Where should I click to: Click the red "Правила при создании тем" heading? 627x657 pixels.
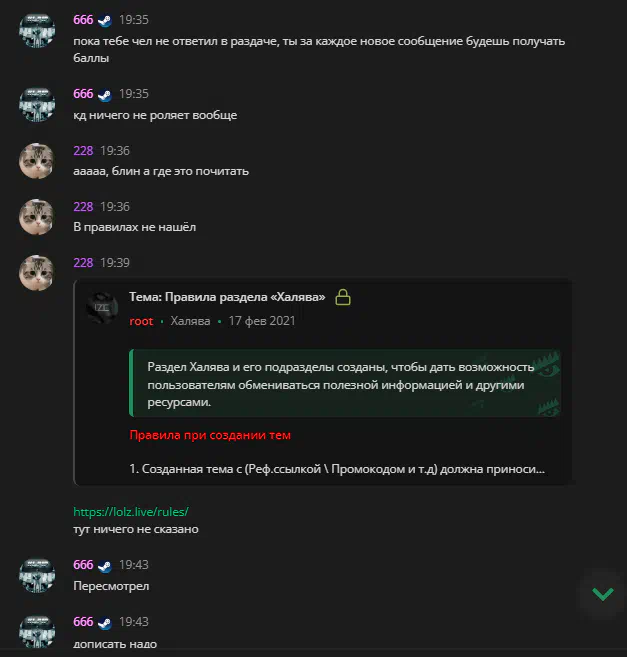210,435
